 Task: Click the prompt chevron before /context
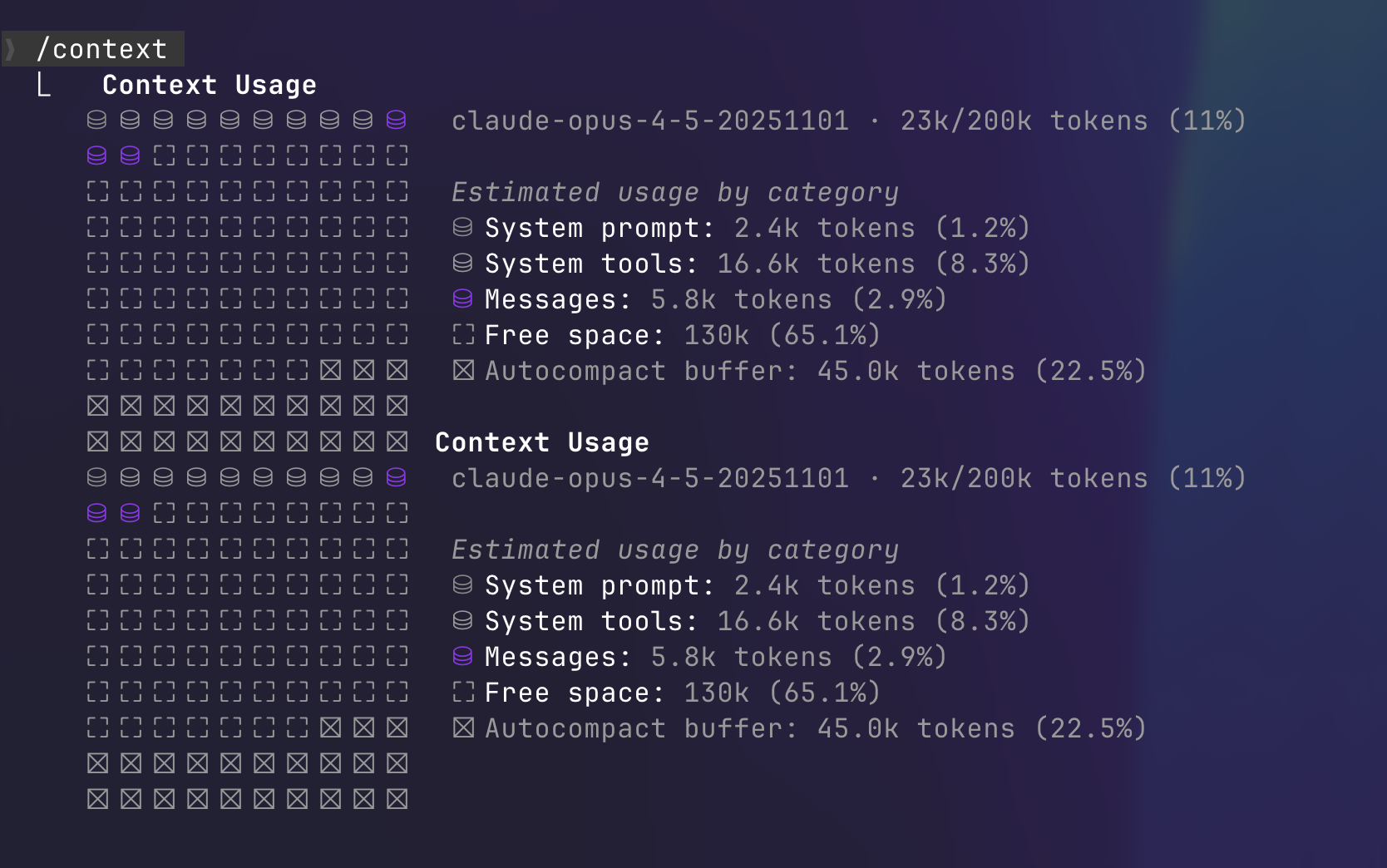[x=11, y=50]
